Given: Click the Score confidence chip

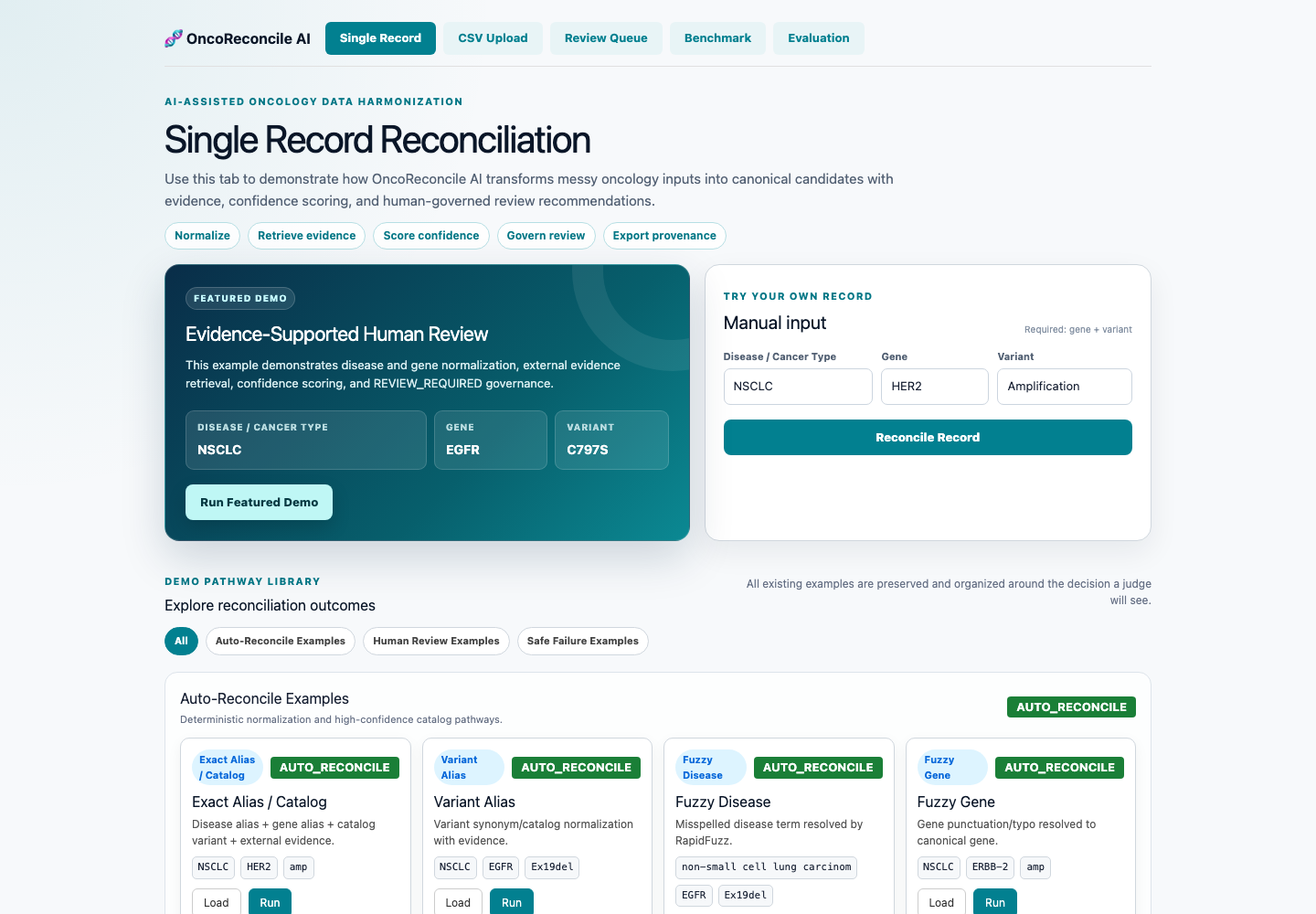Looking at the screenshot, I should coord(431,236).
